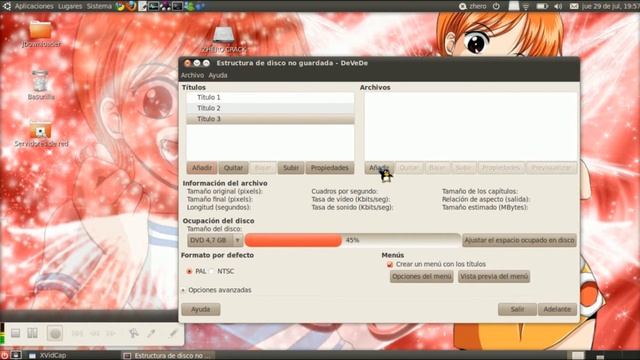Click the date and time clock
640x360 pixels.
611,6
